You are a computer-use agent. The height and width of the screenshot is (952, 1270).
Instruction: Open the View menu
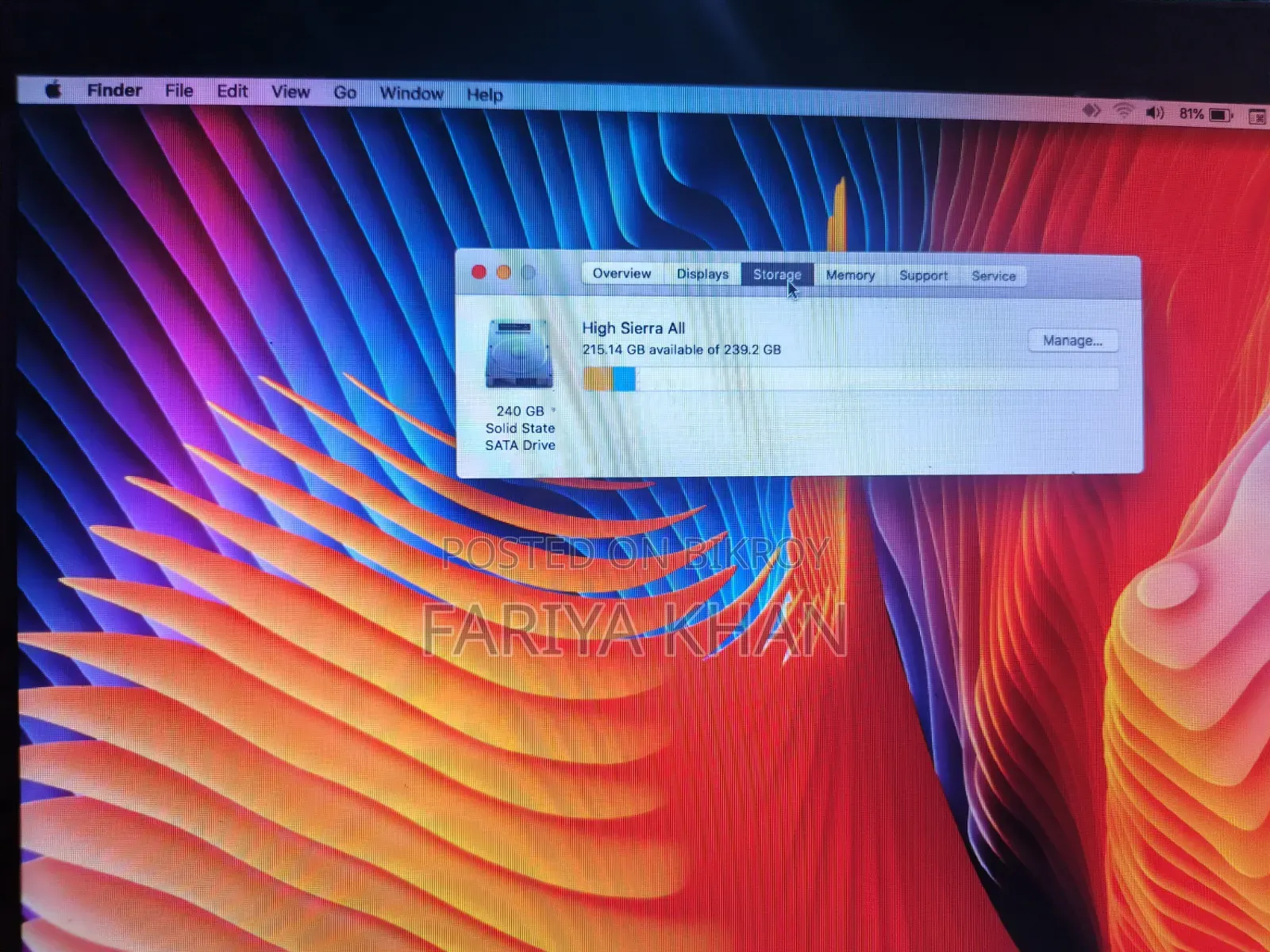point(291,92)
